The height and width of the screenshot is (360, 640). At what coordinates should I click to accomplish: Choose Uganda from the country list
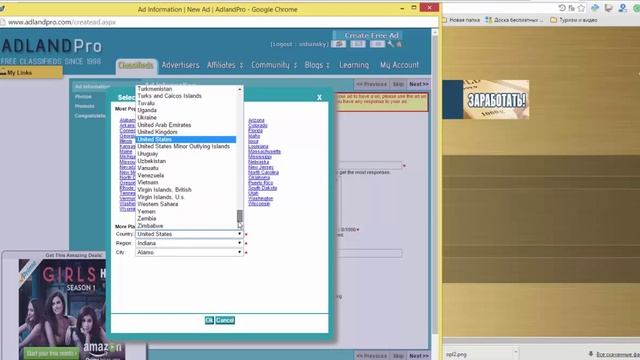click(x=186, y=110)
